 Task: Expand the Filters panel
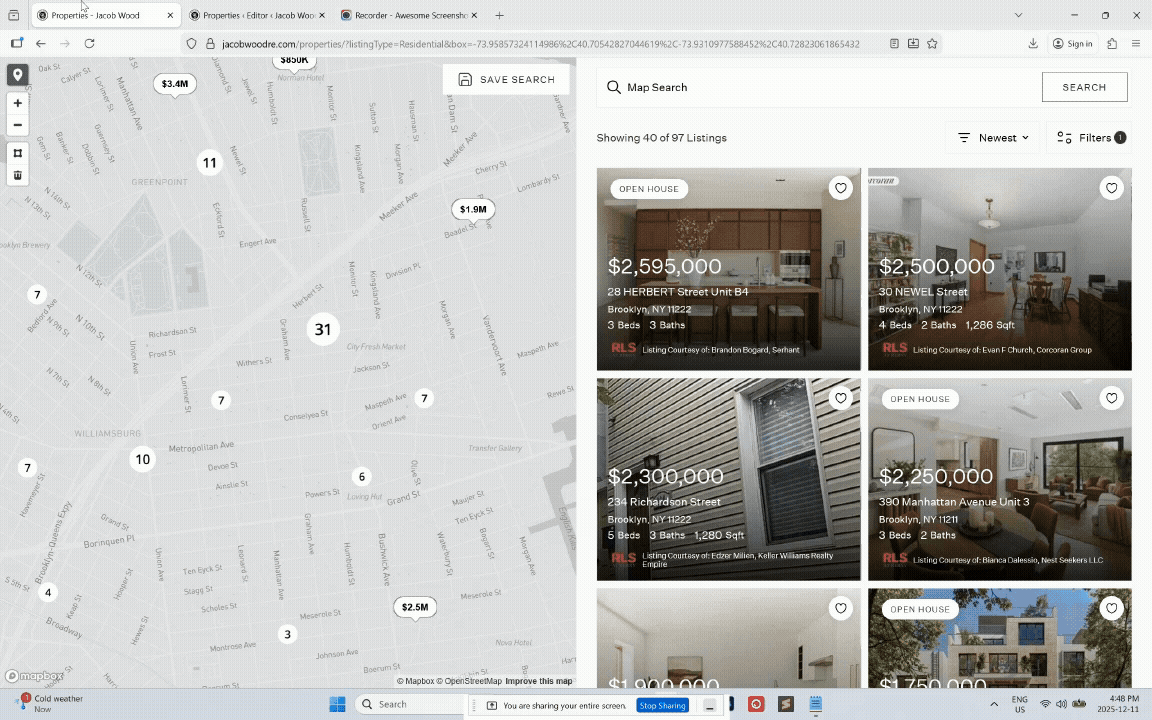pos(1091,138)
